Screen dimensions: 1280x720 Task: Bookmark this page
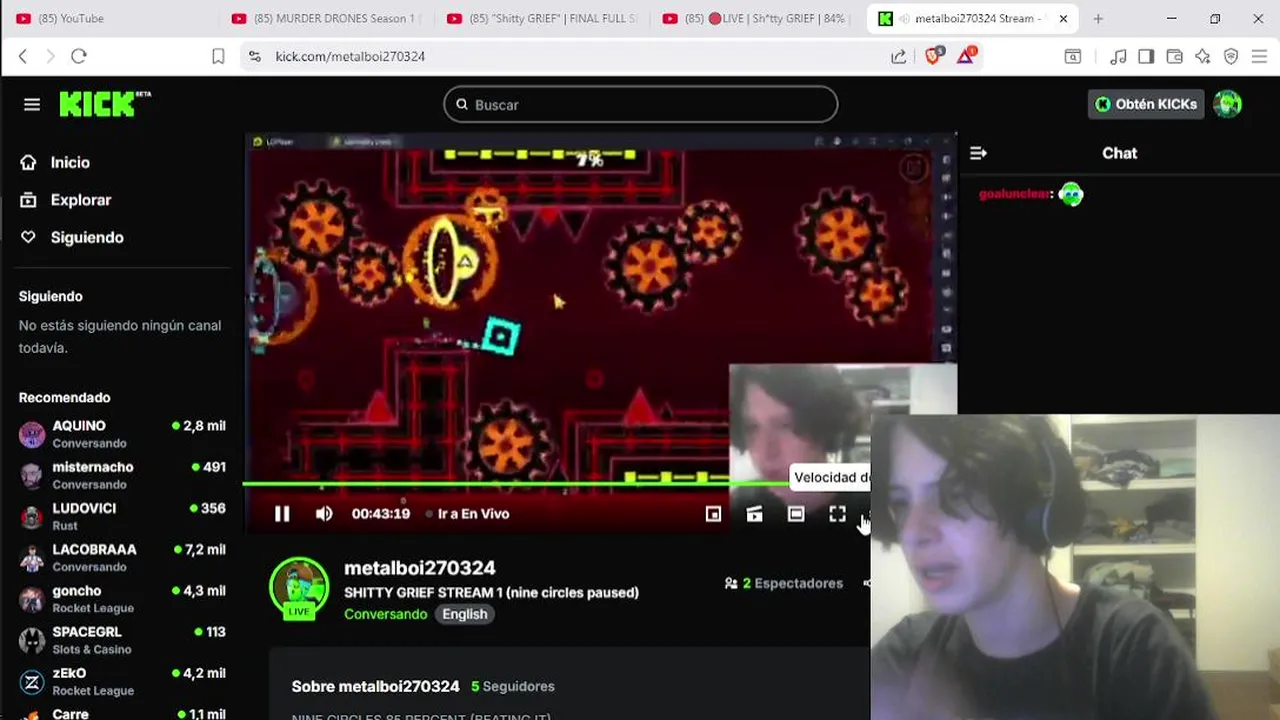click(218, 56)
